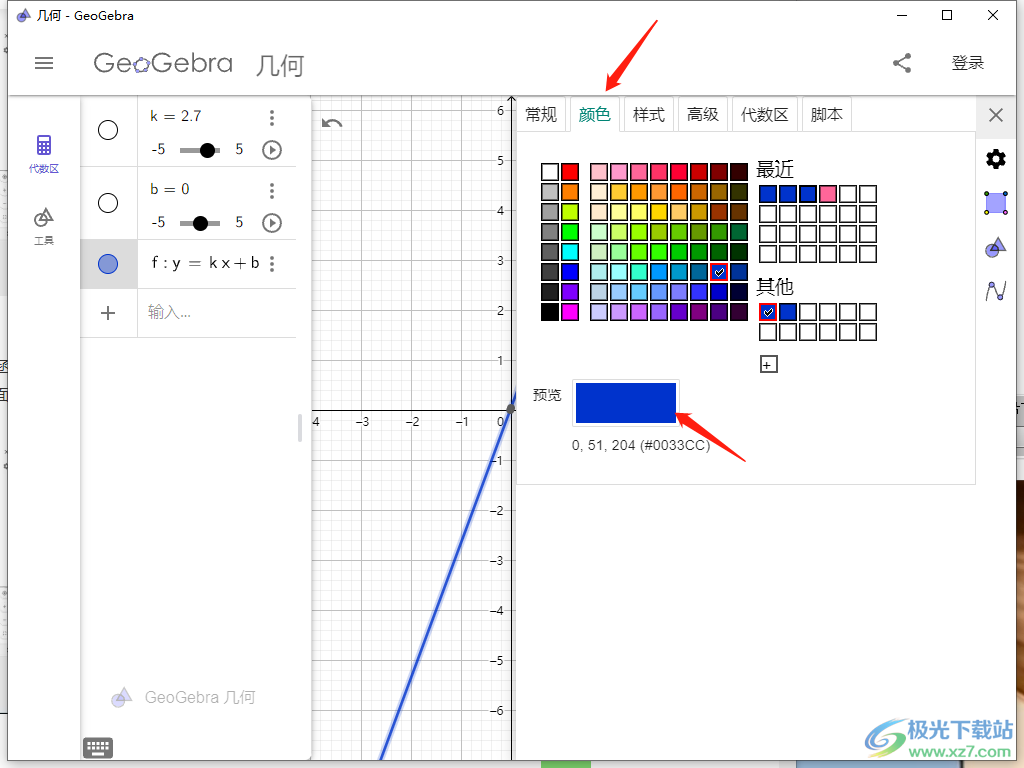Pick the bright magenta swatch beside black
Viewport: 1024px width, 768px height.
[570, 312]
